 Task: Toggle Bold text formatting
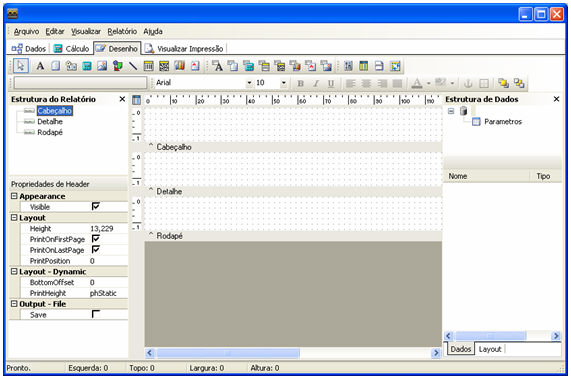[300, 83]
